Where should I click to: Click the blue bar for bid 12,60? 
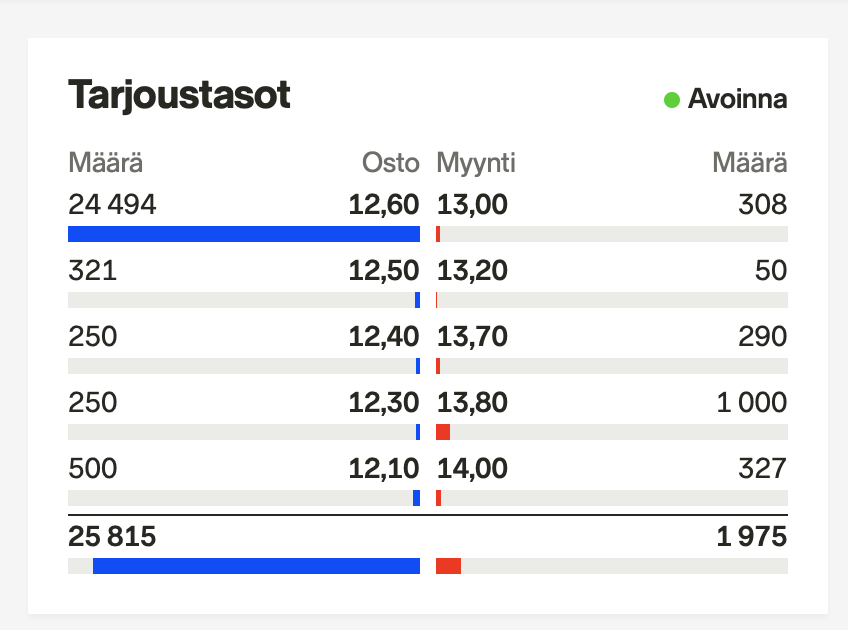244,234
